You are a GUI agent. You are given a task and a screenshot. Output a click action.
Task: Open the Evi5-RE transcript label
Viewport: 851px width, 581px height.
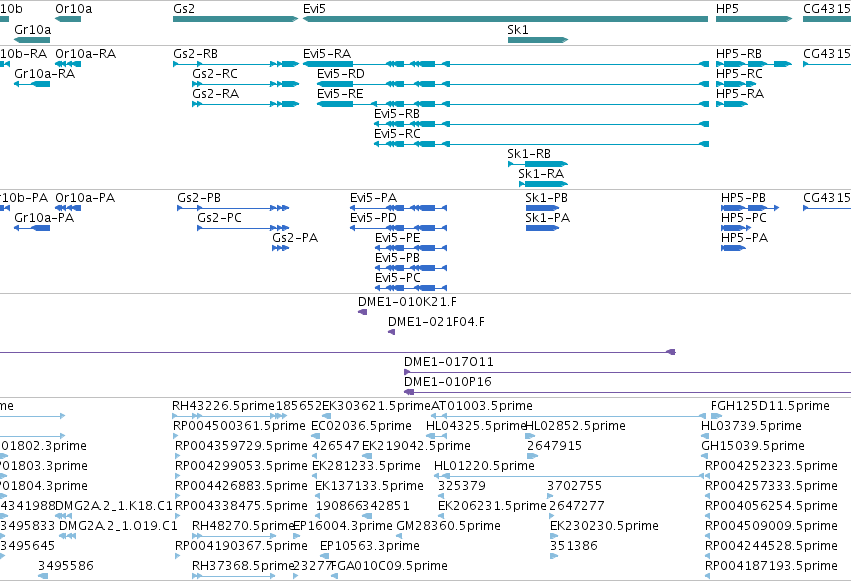340,94
